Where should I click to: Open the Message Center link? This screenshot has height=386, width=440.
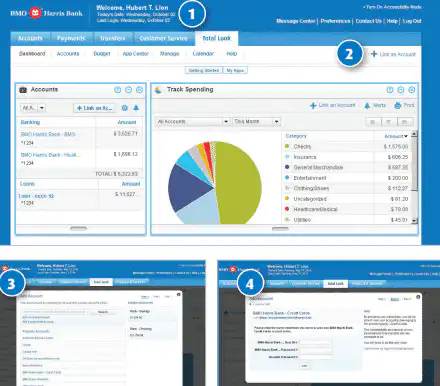click(x=296, y=21)
